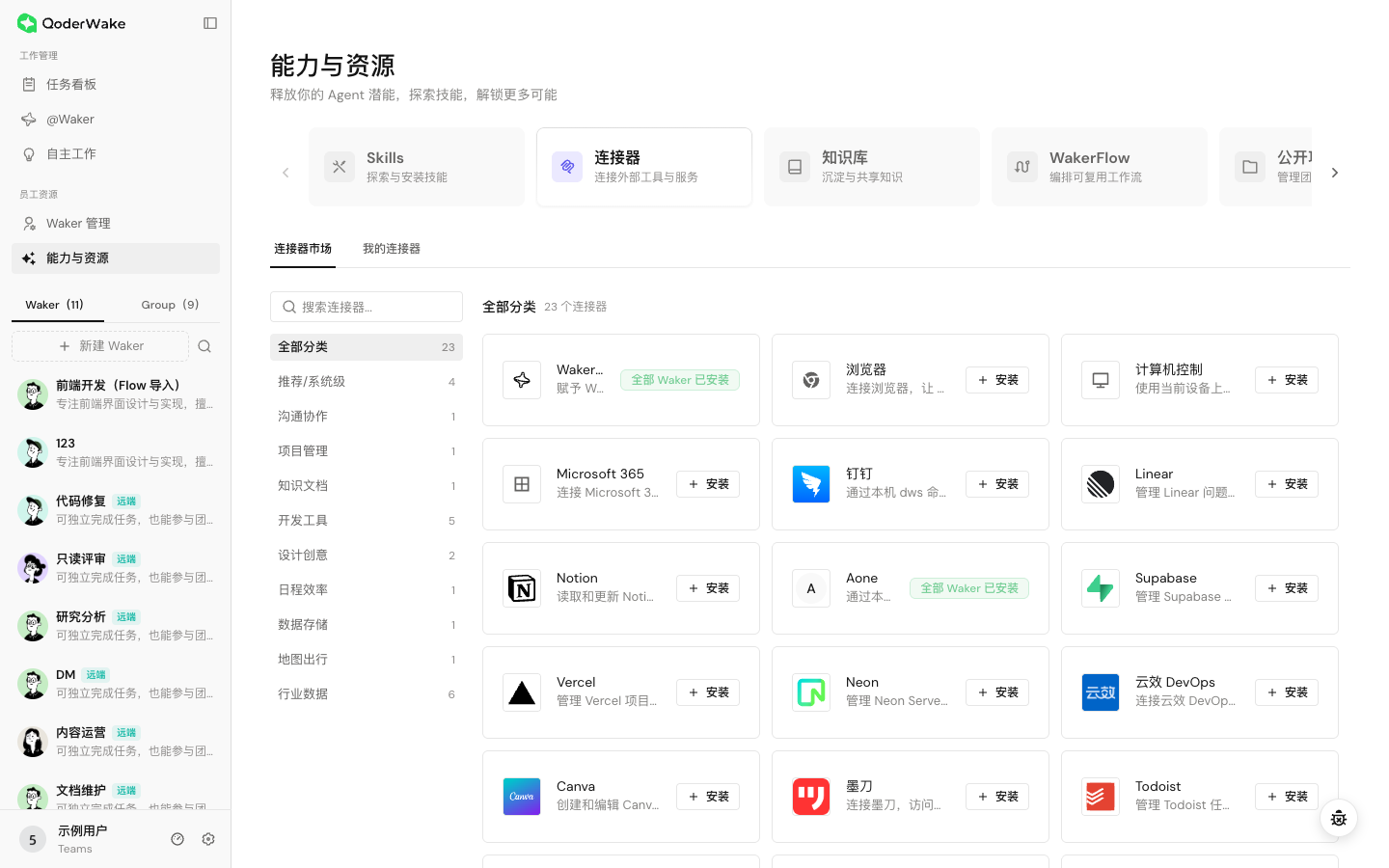Click 新建 Waker button
Screen dimensions: 1389x868
pyautogui.click(x=100, y=346)
